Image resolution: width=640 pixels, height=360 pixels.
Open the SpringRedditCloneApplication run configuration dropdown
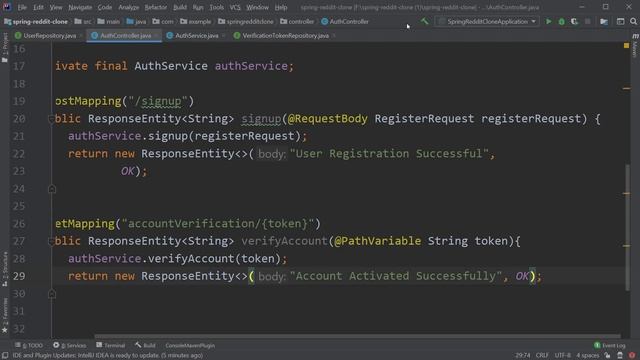click(x=487, y=21)
